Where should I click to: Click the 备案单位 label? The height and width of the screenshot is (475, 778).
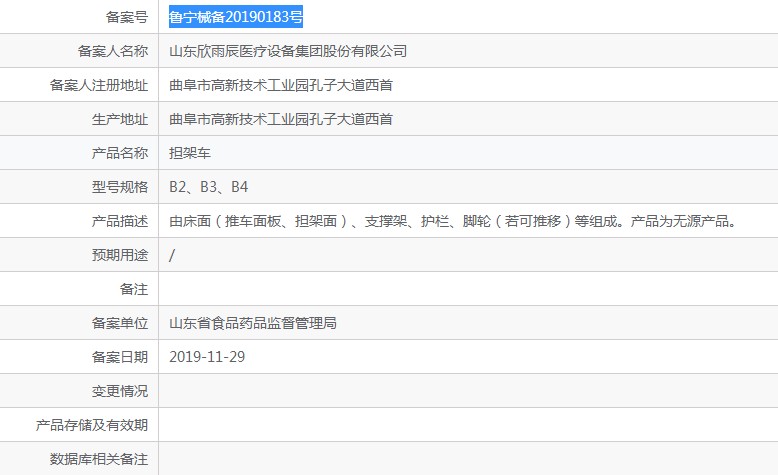coord(120,323)
